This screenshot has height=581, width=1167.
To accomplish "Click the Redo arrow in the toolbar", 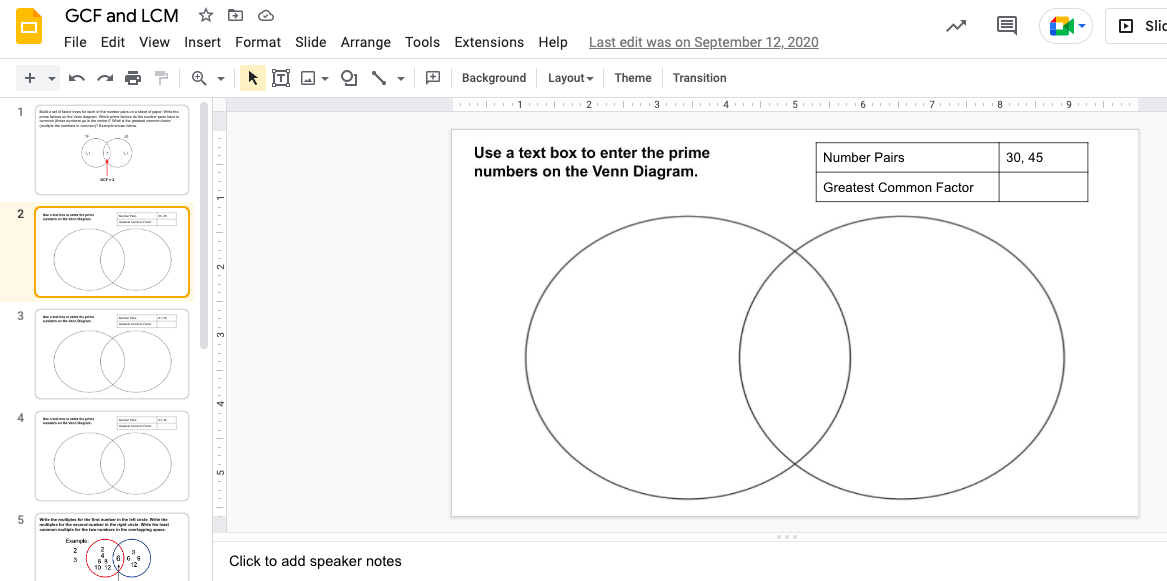I will [x=104, y=78].
